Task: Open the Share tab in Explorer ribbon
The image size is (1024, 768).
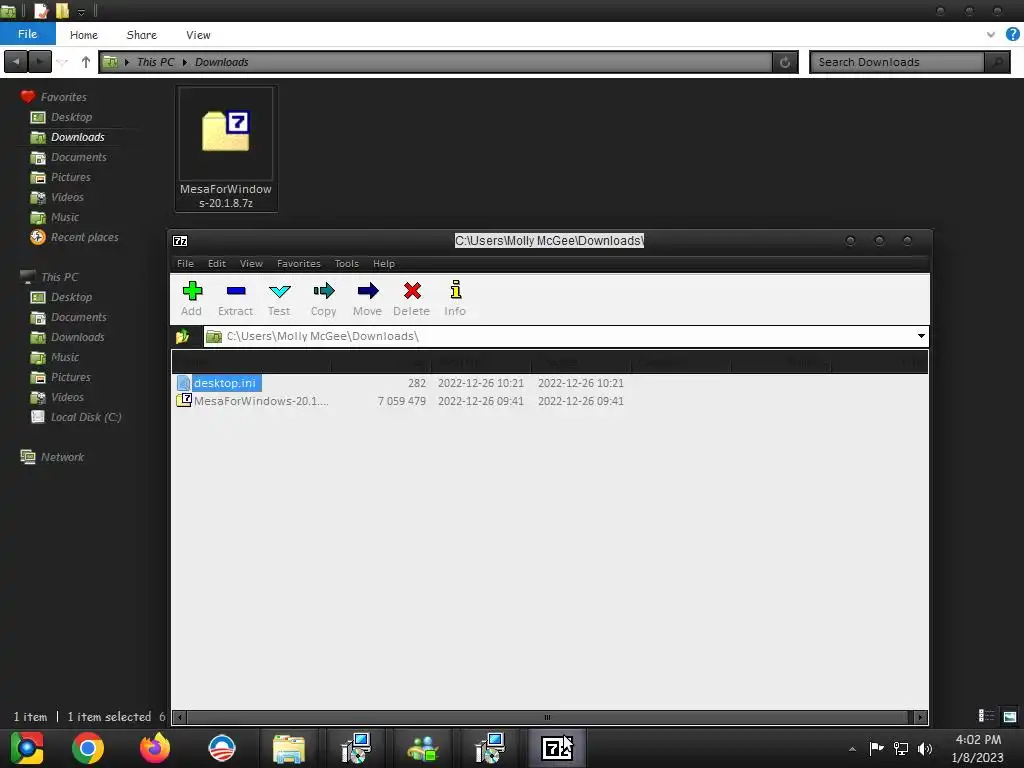Action: click(142, 35)
